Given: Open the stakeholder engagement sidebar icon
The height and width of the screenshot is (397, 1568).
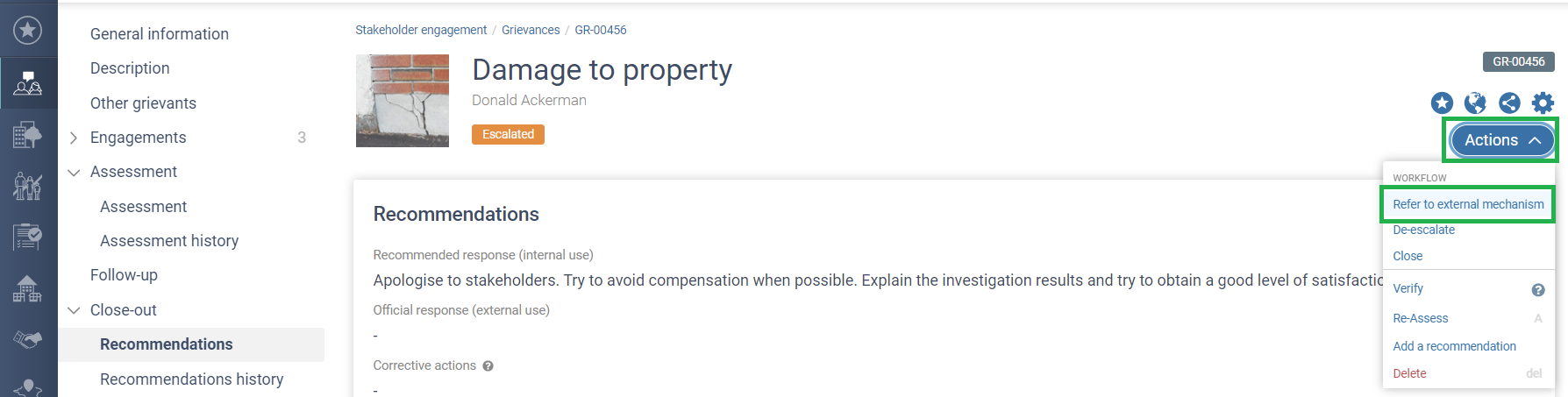Looking at the screenshot, I should point(28,83).
